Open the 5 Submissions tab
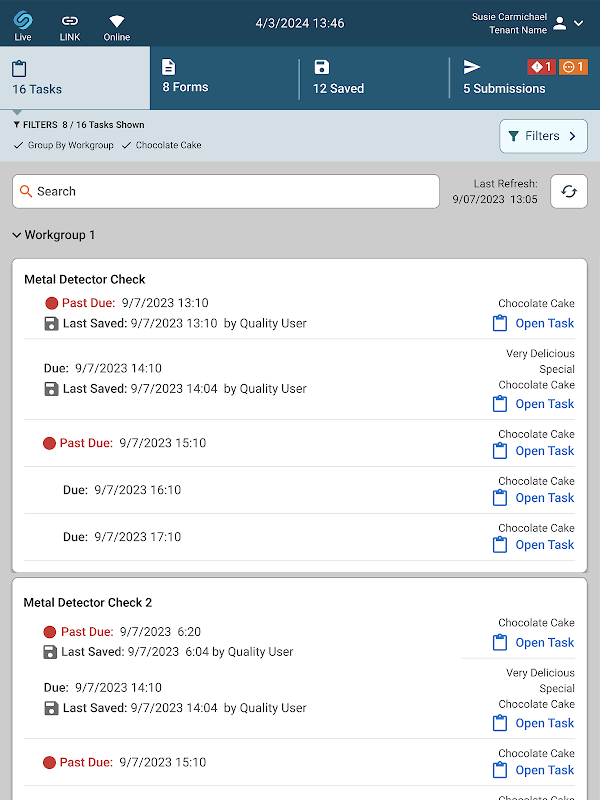This screenshot has width=600, height=800. tap(525, 78)
